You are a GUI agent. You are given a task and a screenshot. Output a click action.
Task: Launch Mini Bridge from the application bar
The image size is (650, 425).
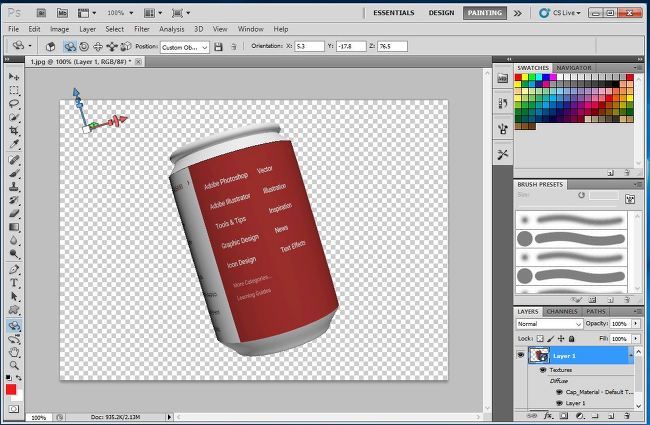(x=62, y=13)
